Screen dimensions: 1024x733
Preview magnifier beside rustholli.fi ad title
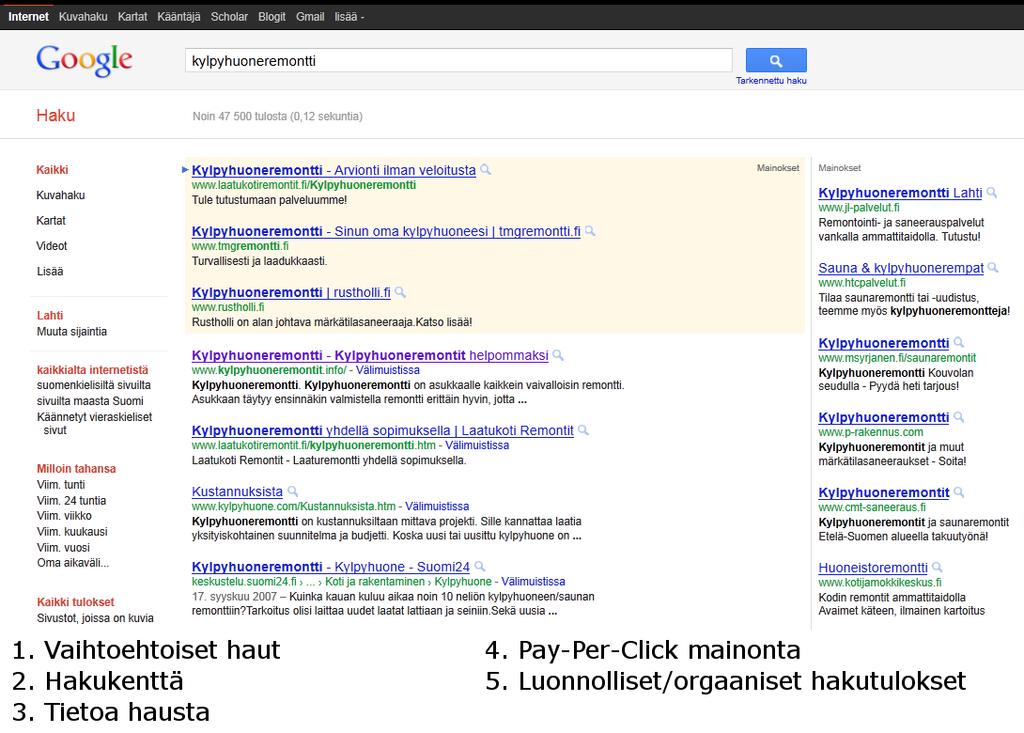400,293
